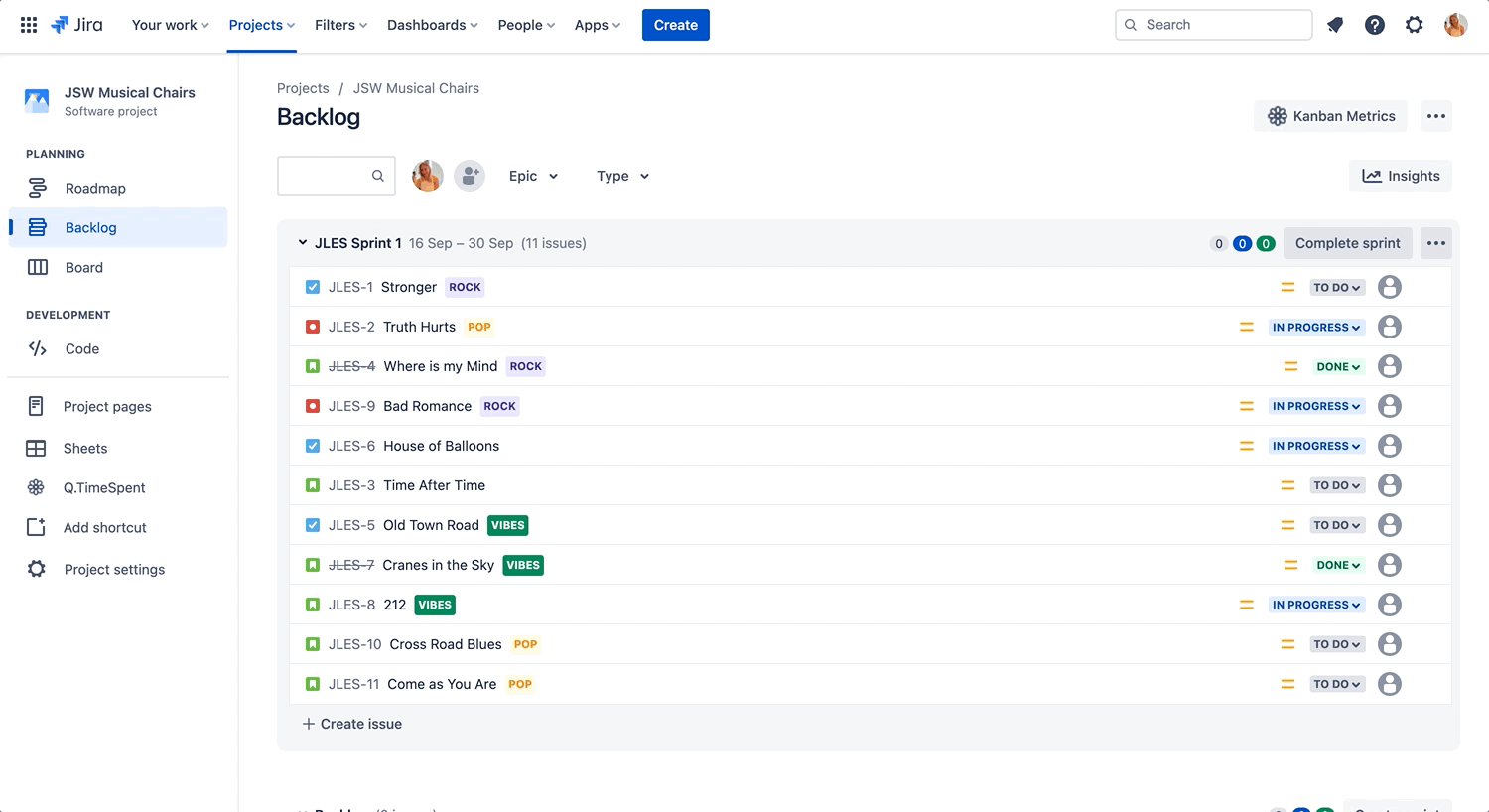Viewport: 1489px width, 812px height.
Task: Open the sprint actions three-dot menu
Action: pyautogui.click(x=1436, y=243)
